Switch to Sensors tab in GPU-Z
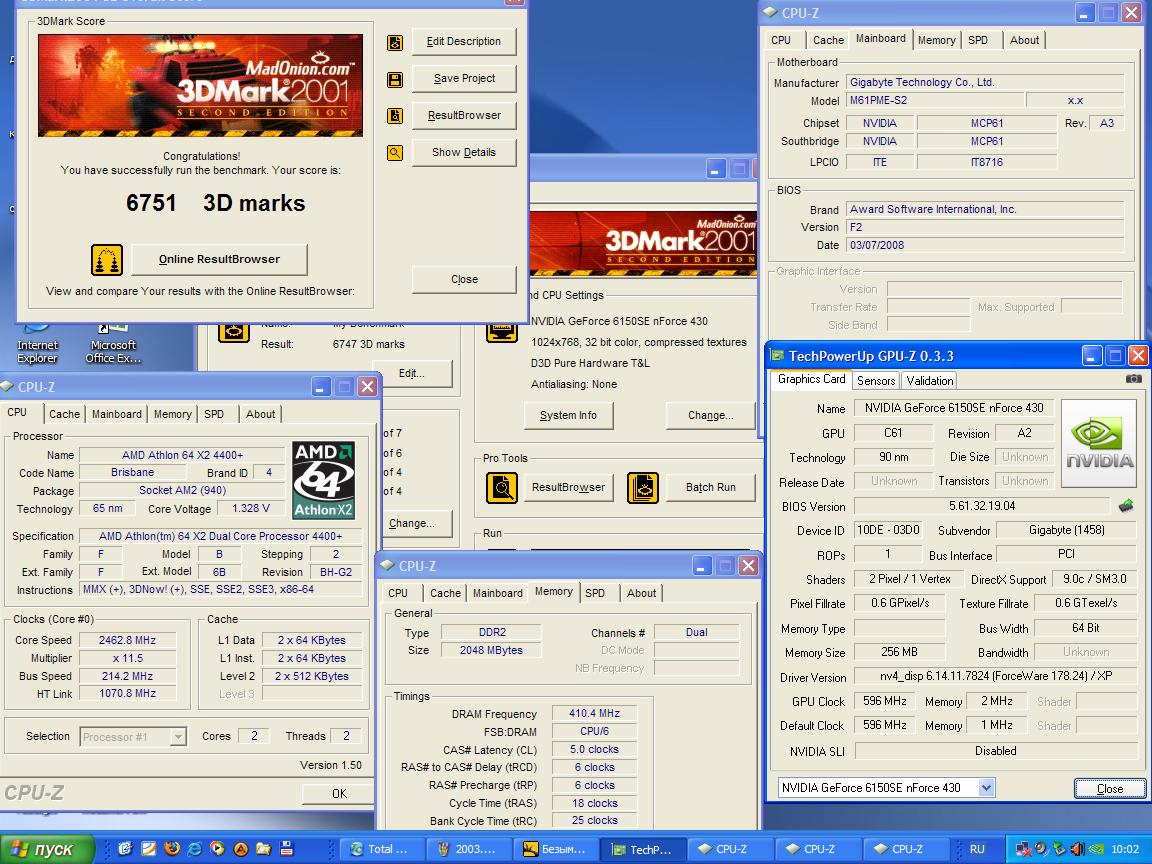 pyautogui.click(x=876, y=381)
